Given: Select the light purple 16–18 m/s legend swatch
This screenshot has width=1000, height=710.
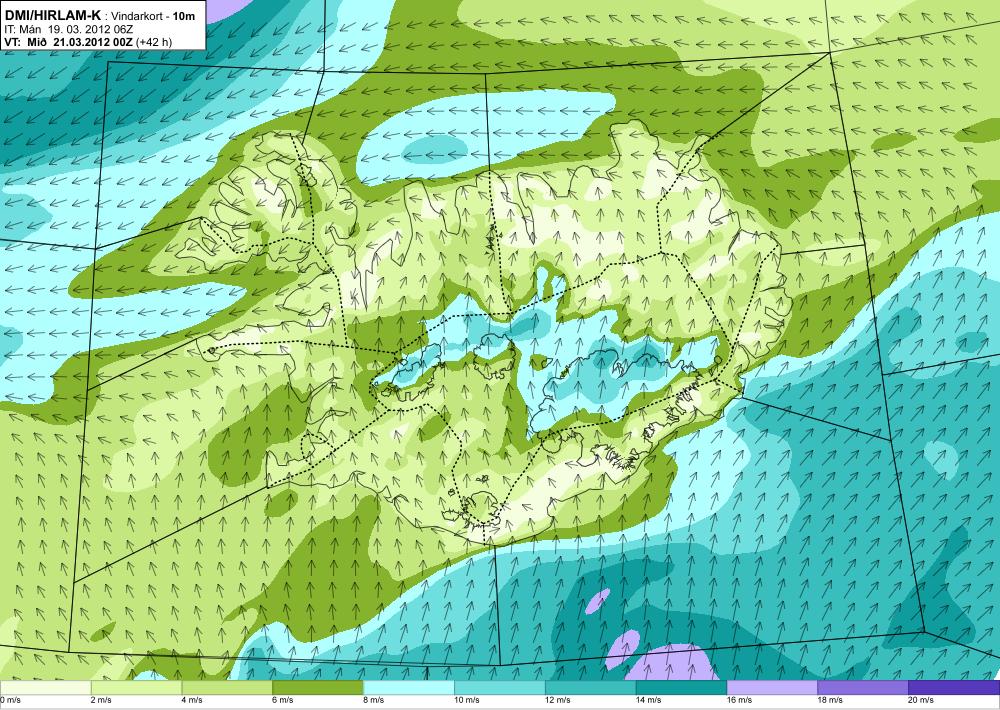Looking at the screenshot, I should pyautogui.click(x=772, y=688).
